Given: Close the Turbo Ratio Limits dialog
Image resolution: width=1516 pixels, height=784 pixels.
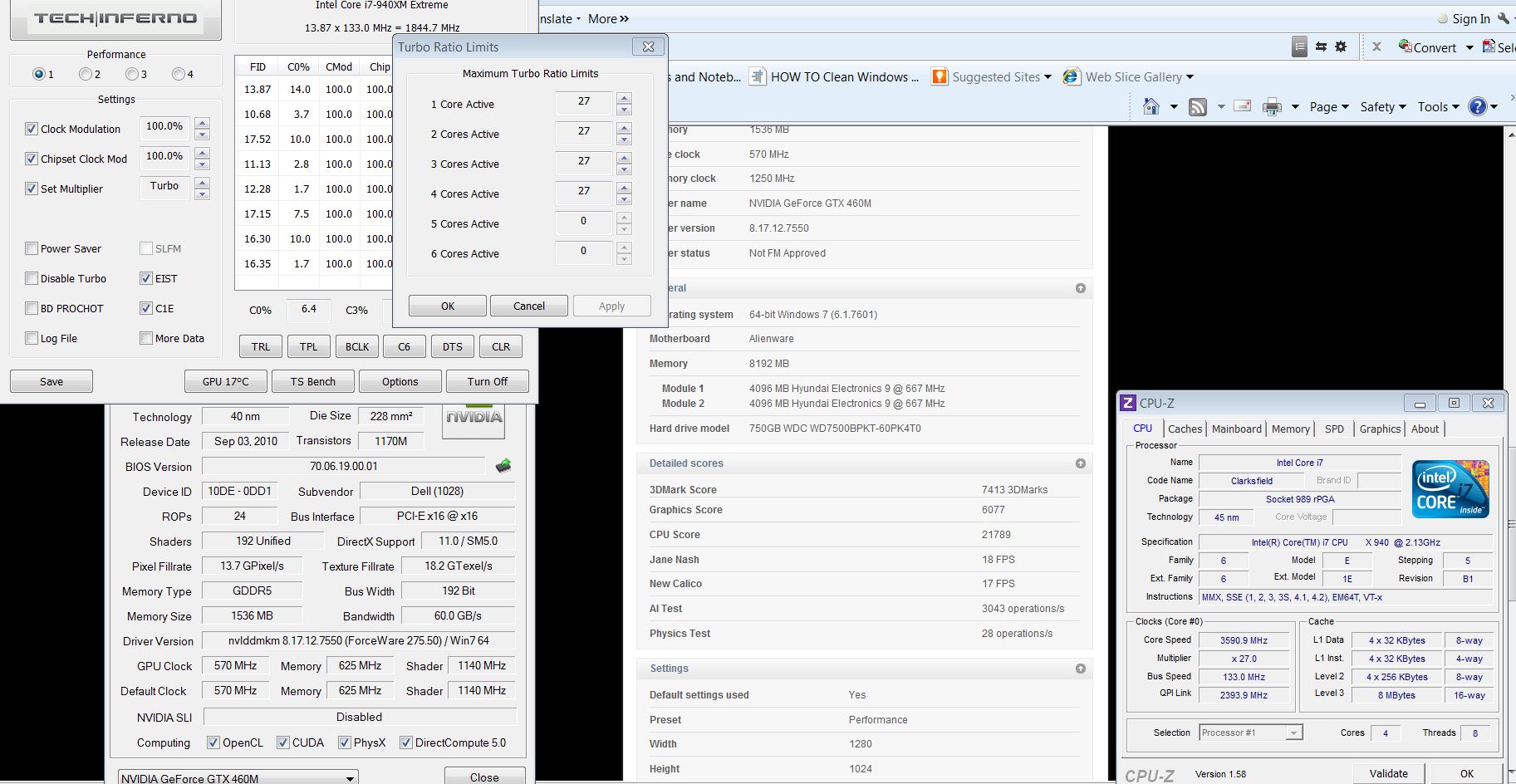Looking at the screenshot, I should 649,47.
